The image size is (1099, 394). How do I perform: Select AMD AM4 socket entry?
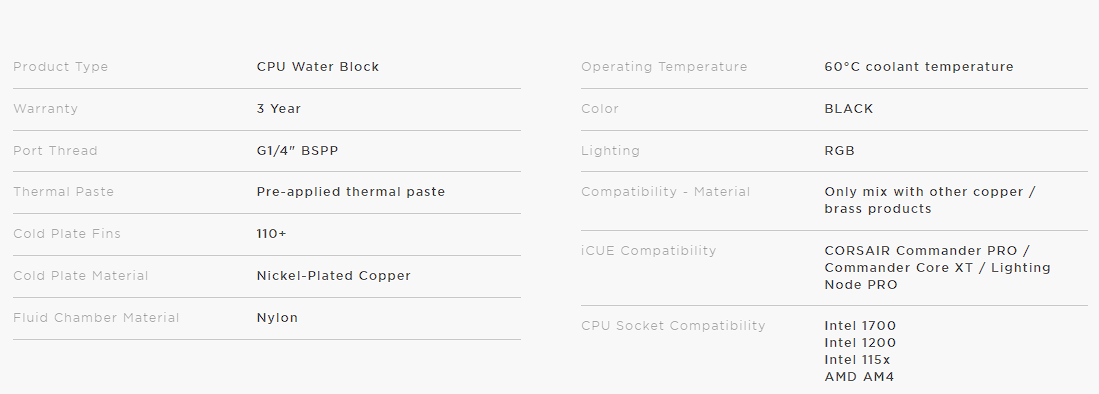pyautogui.click(x=859, y=377)
